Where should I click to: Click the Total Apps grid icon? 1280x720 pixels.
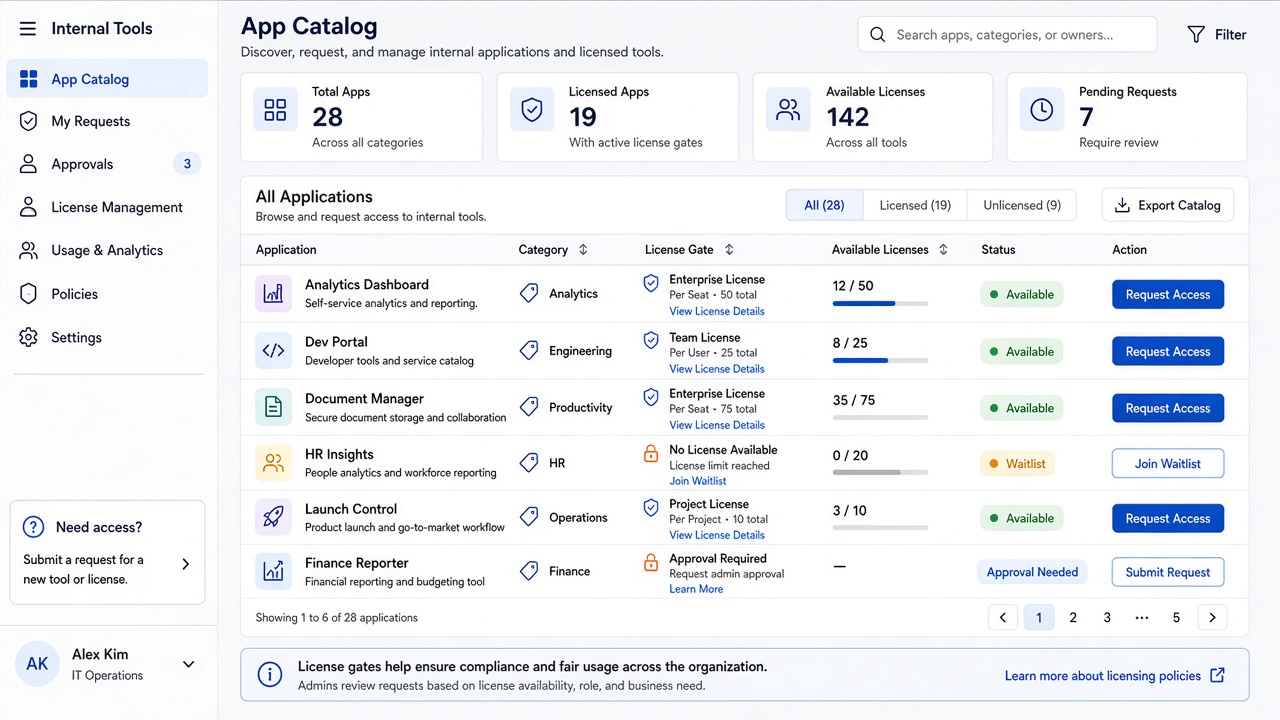coord(275,110)
